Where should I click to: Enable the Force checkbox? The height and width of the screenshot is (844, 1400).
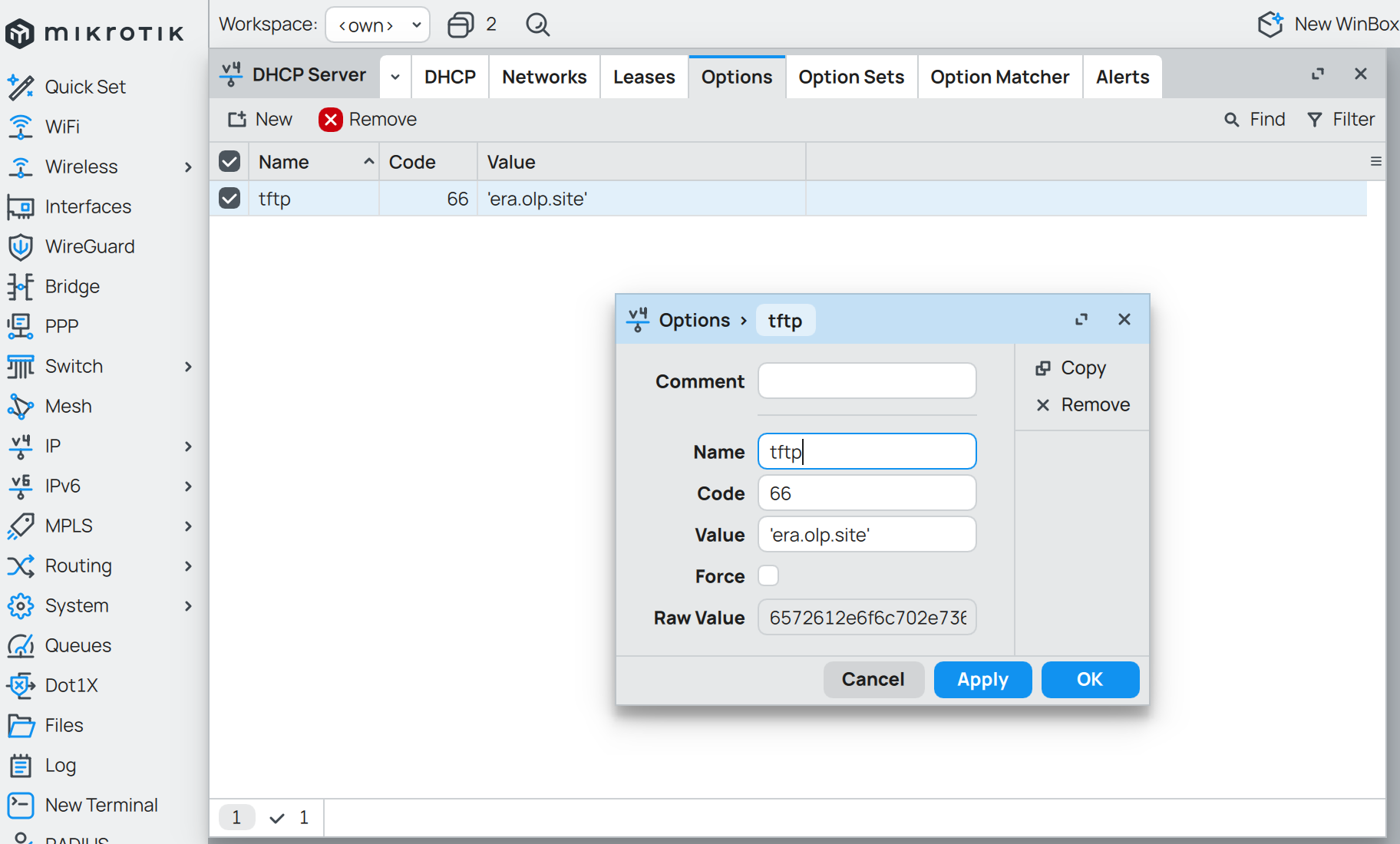pos(768,575)
